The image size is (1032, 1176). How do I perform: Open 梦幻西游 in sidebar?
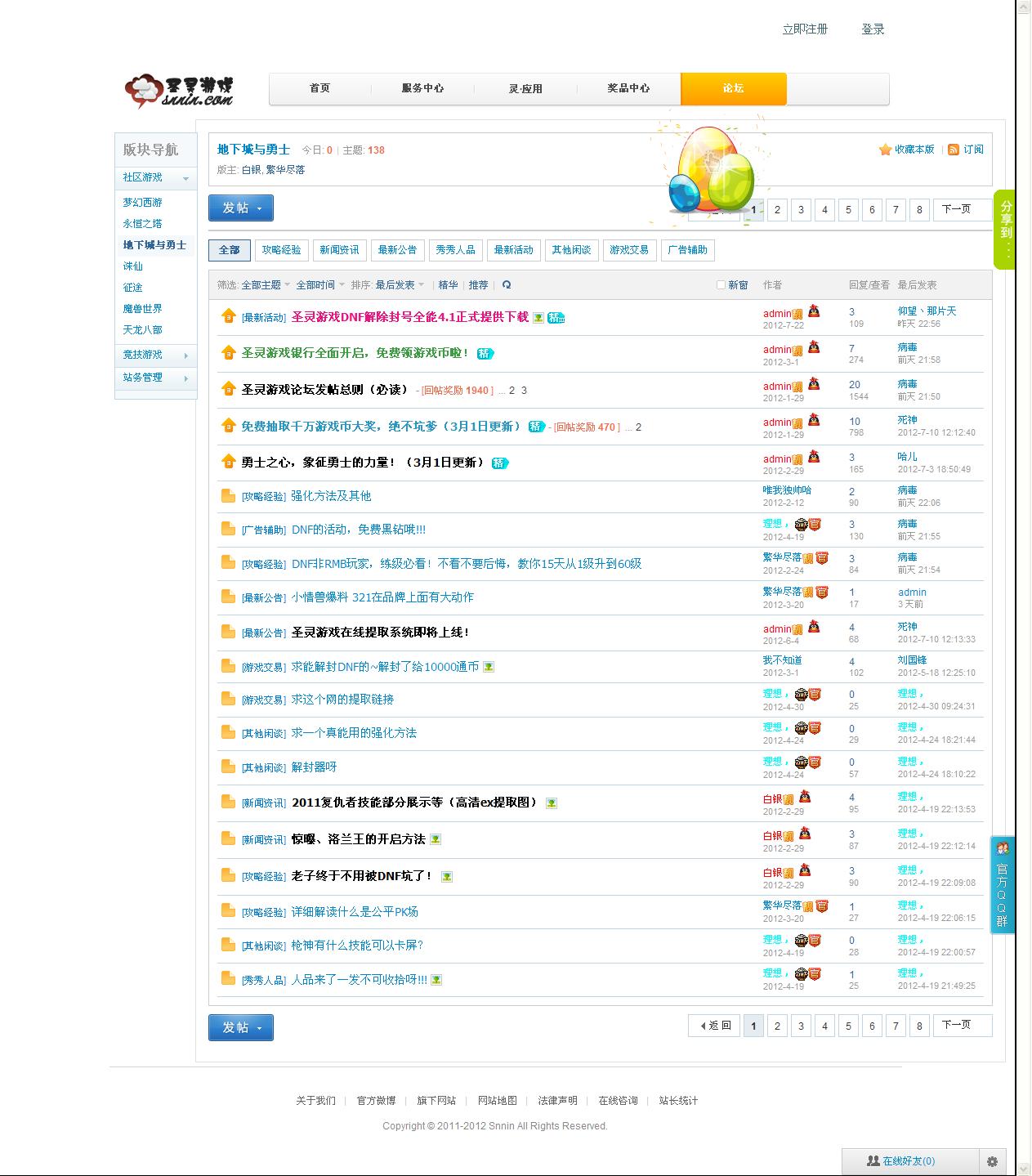pyautogui.click(x=143, y=203)
